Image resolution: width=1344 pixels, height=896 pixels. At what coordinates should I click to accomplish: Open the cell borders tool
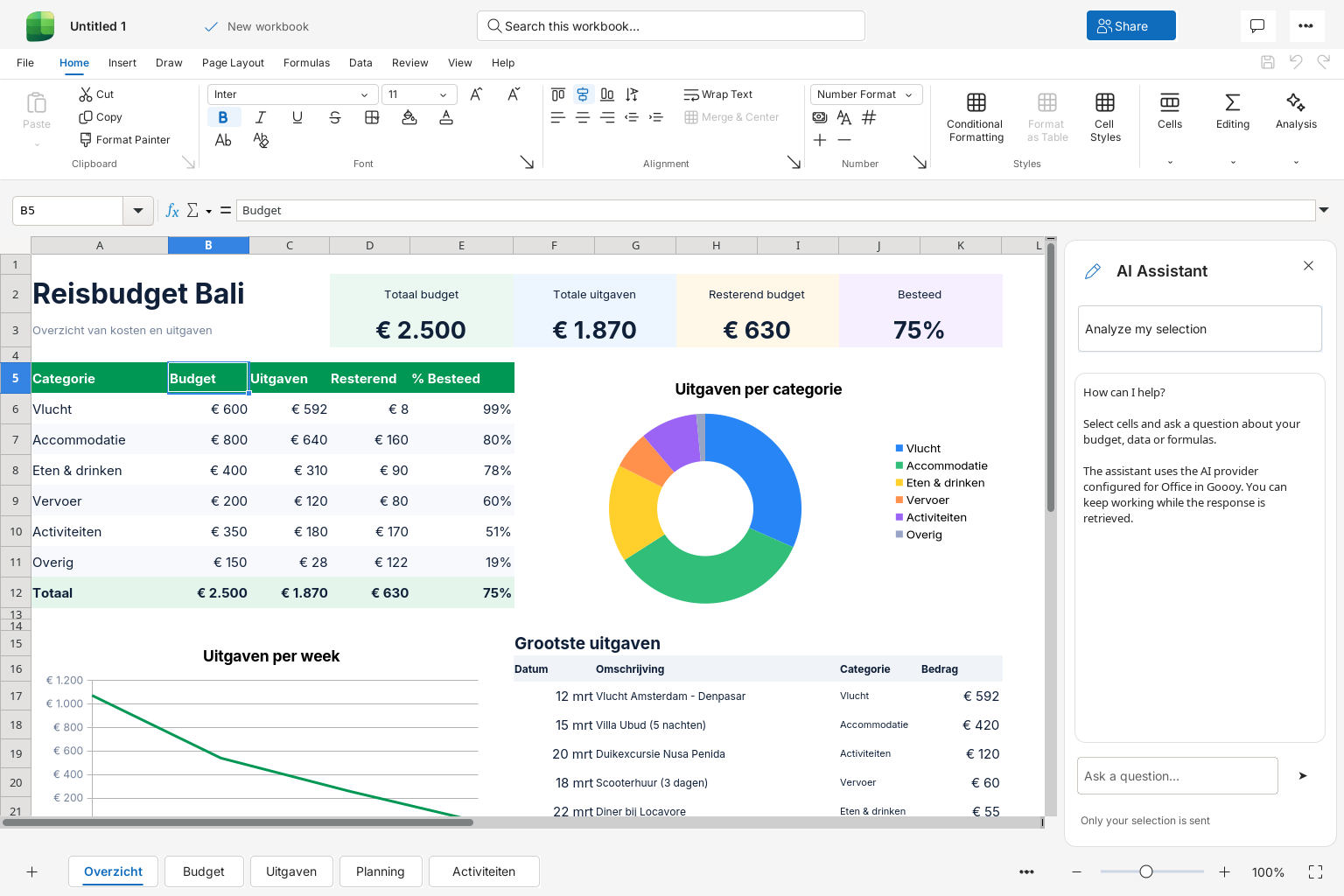click(372, 117)
